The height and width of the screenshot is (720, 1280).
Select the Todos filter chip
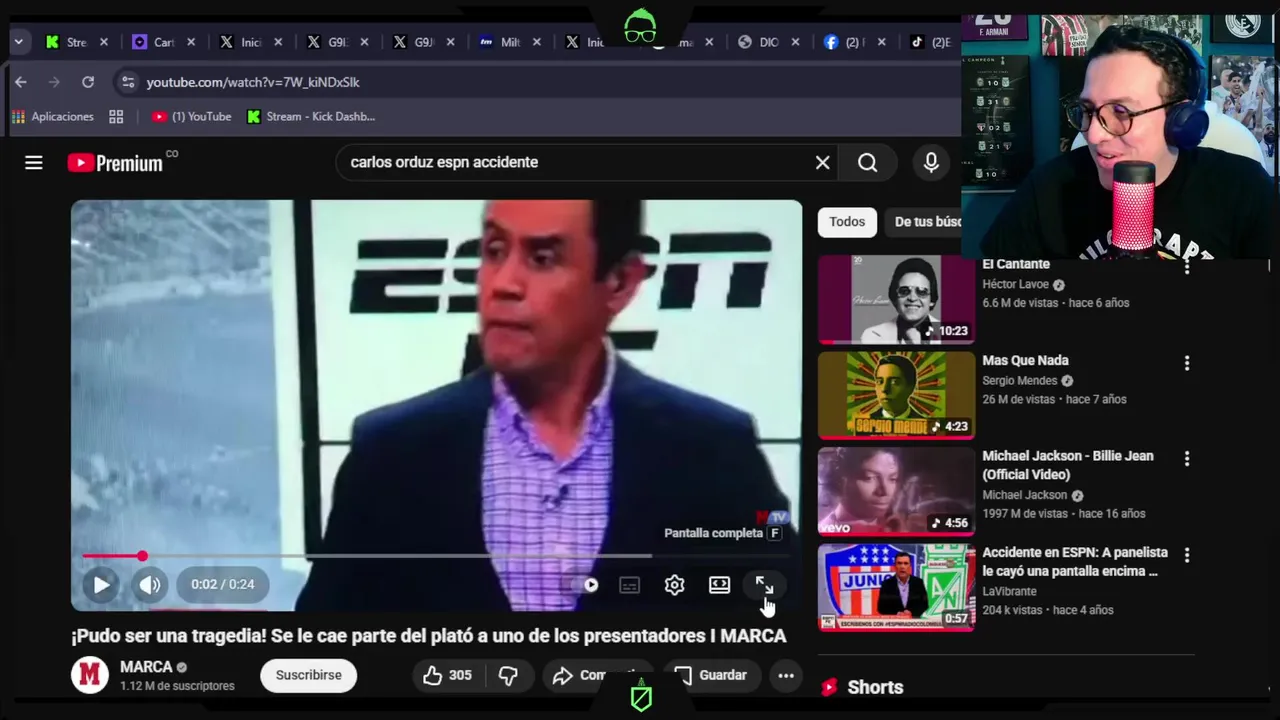(847, 222)
